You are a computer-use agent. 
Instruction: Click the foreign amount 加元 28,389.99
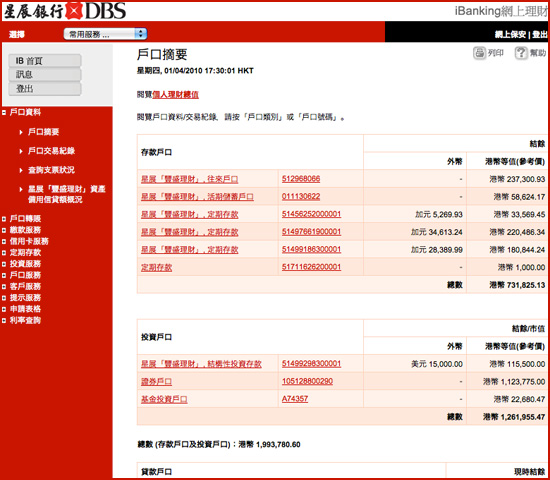(x=437, y=250)
